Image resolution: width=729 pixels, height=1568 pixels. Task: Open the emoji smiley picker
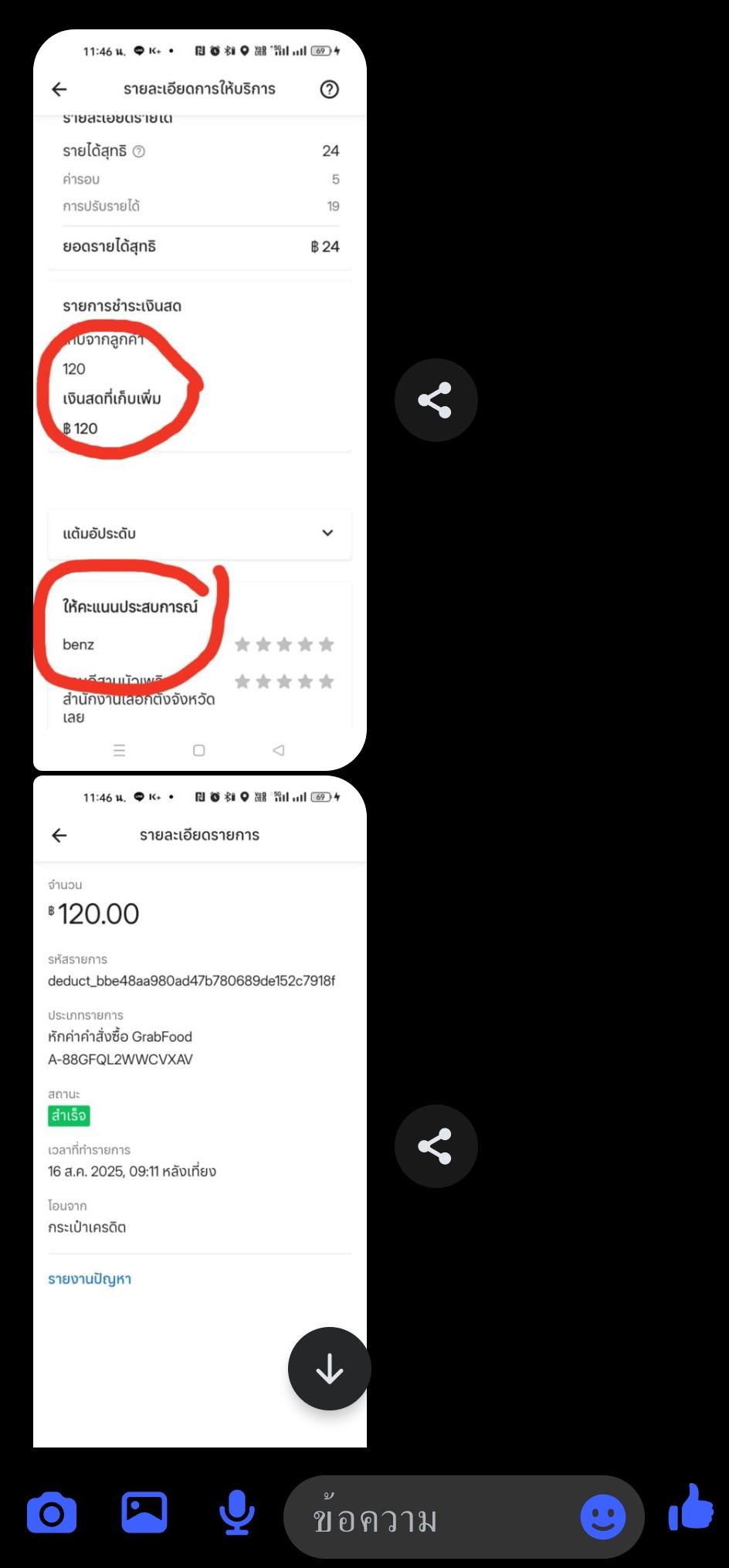tap(602, 1516)
